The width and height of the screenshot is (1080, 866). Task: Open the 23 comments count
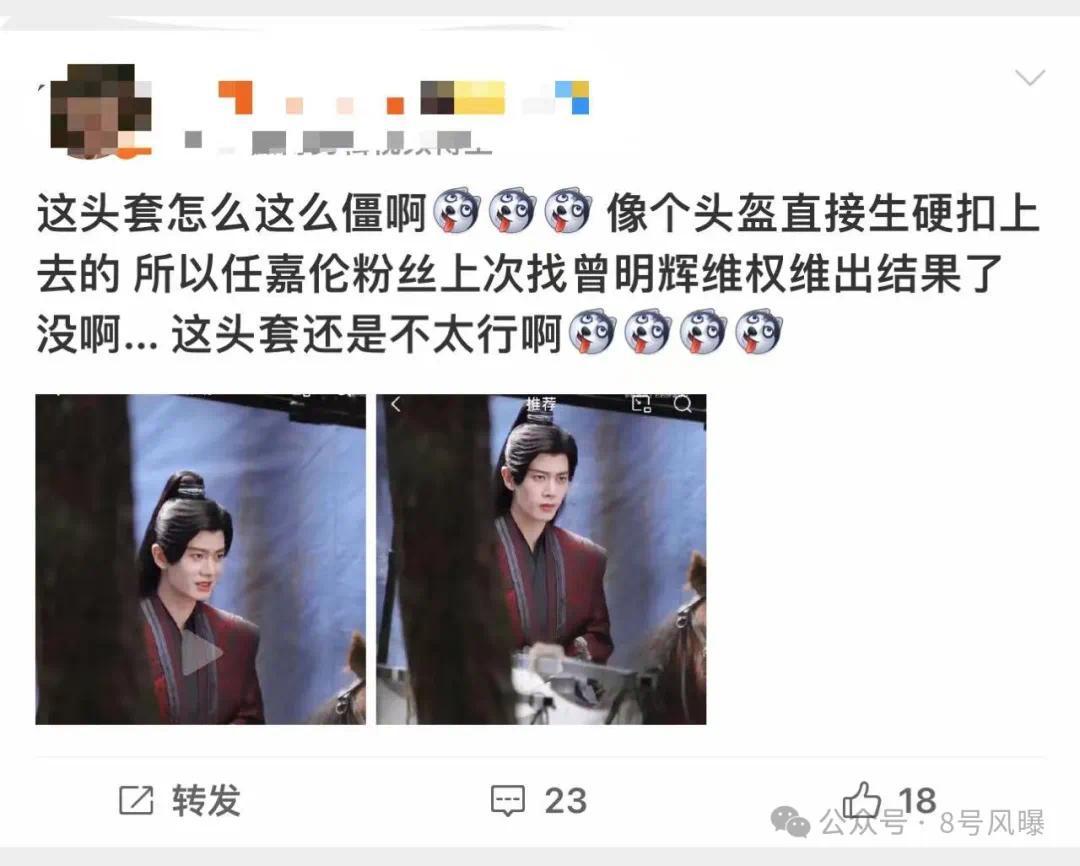[x=565, y=801]
